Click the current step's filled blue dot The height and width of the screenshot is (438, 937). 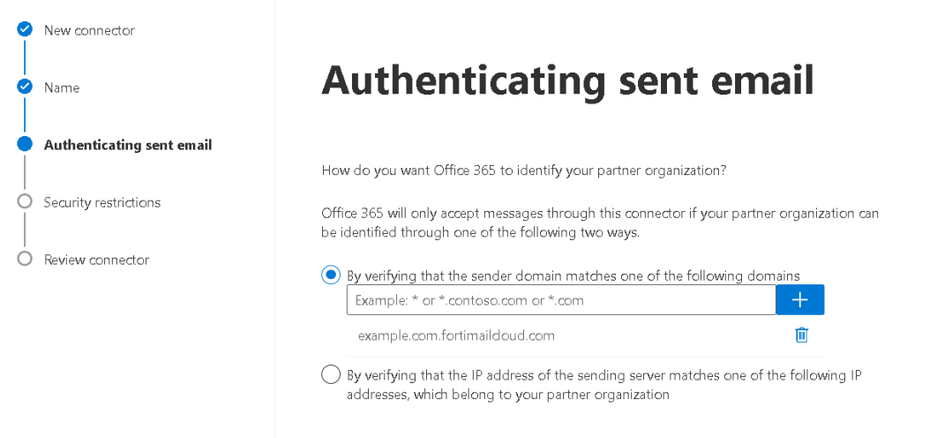[25, 145]
